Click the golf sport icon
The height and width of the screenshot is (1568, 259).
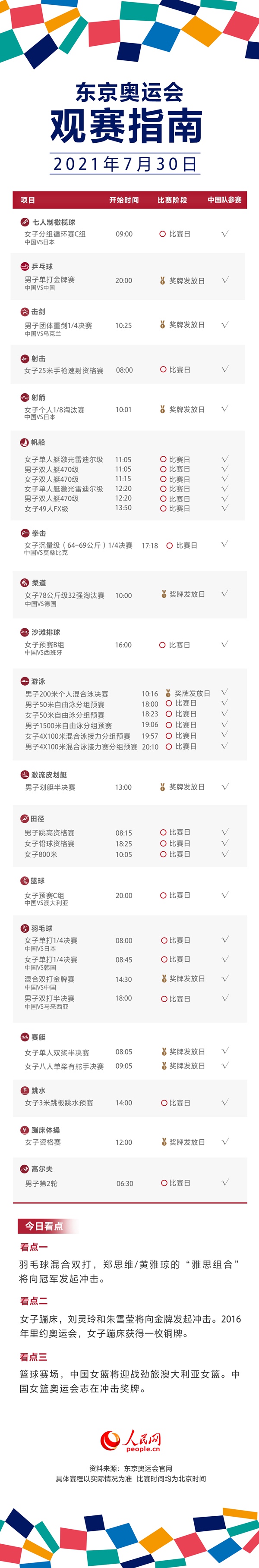tap(25, 1169)
